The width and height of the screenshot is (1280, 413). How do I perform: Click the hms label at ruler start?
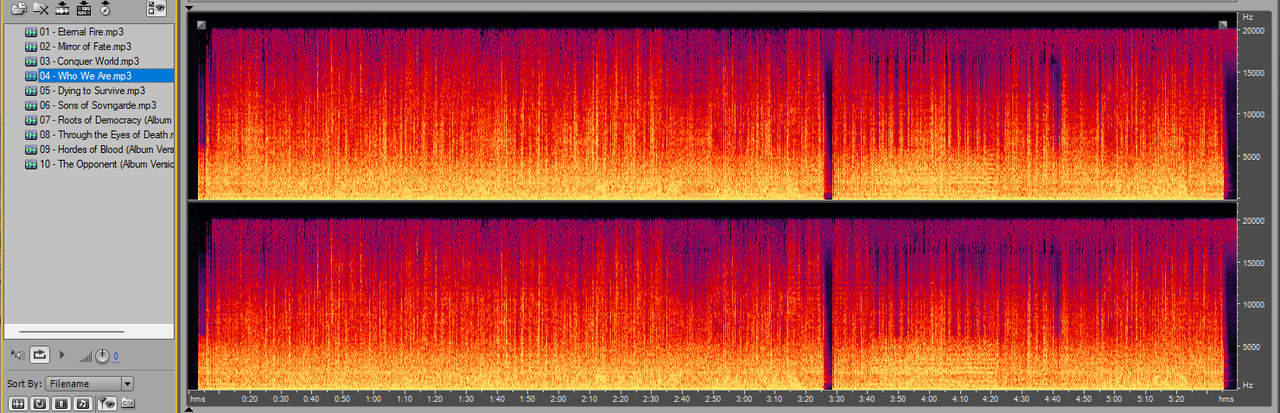point(197,399)
